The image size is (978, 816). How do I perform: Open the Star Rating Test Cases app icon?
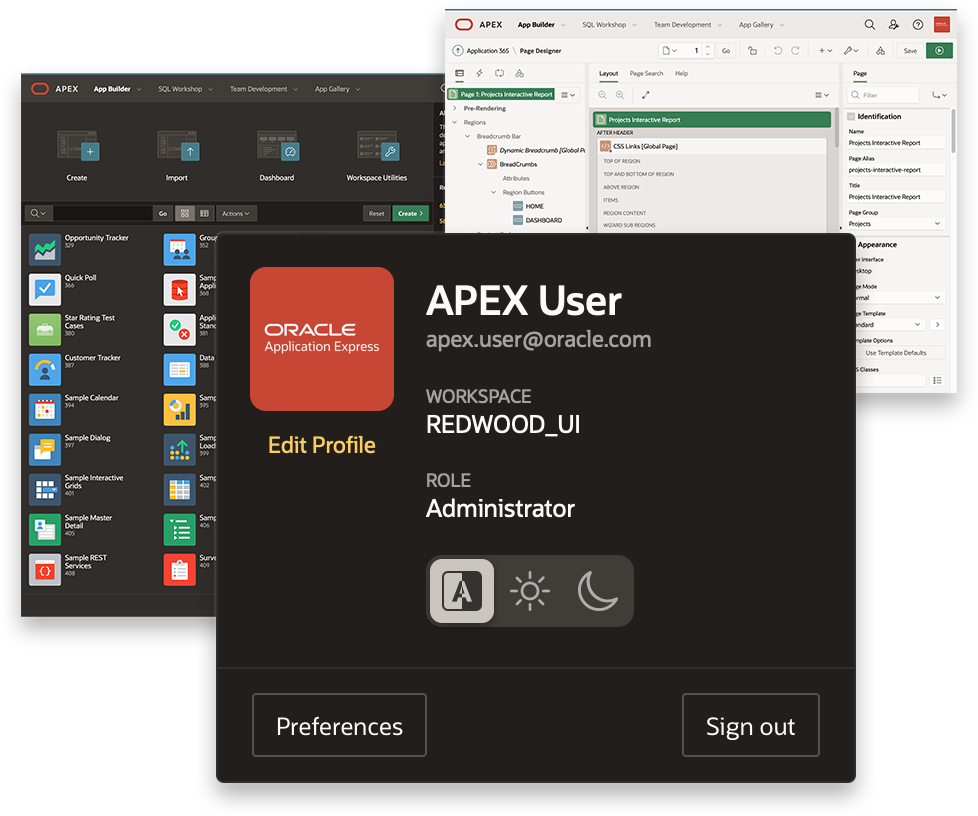45,329
